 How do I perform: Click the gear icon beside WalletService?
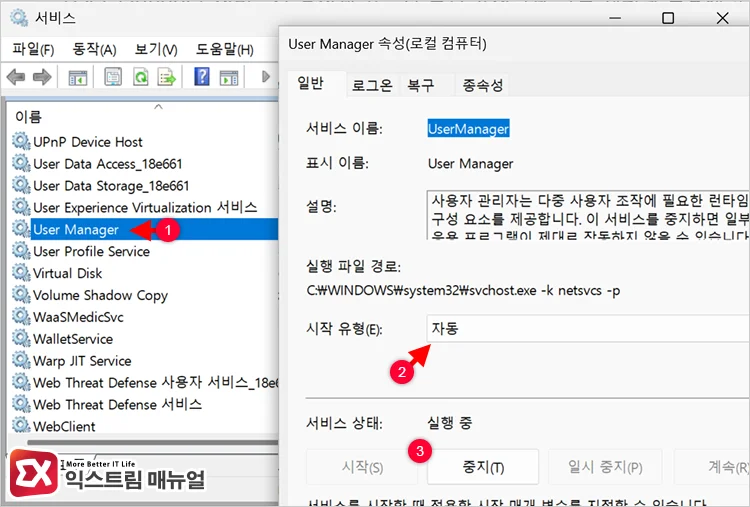point(21,339)
